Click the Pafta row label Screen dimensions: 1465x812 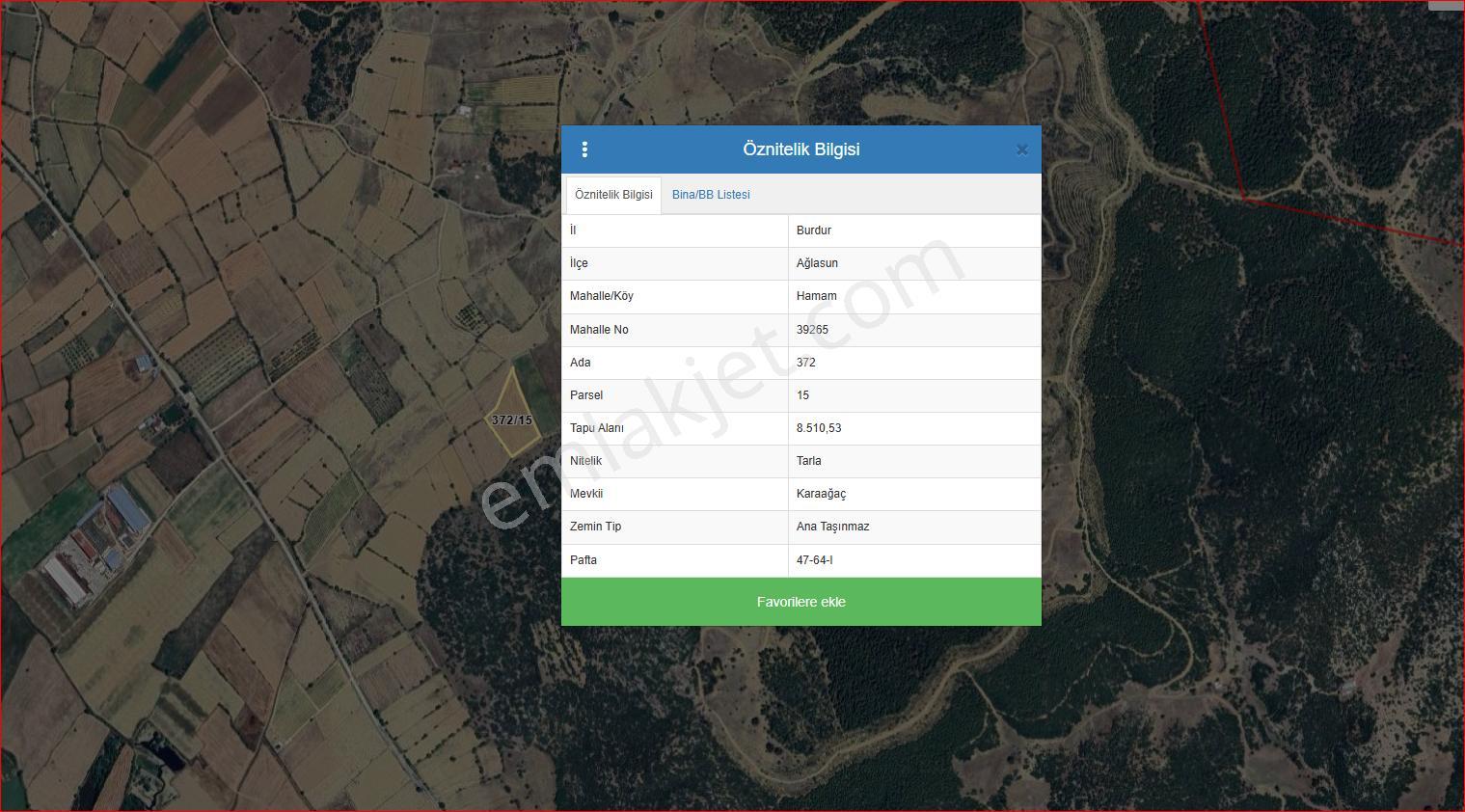pos(583,560)
